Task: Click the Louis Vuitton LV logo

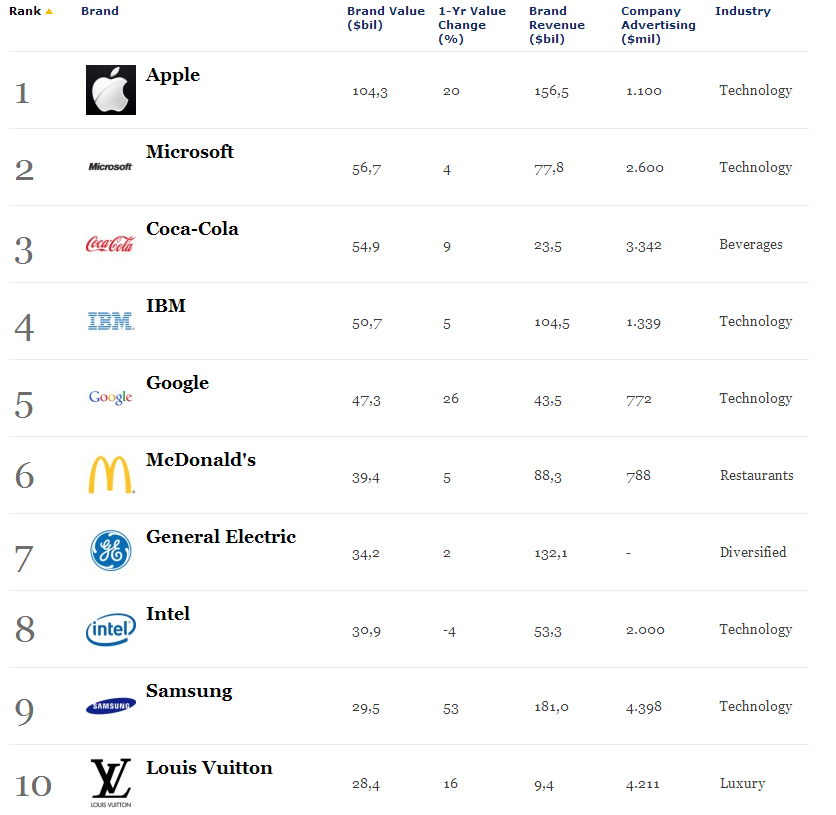Action: [111, 782]
